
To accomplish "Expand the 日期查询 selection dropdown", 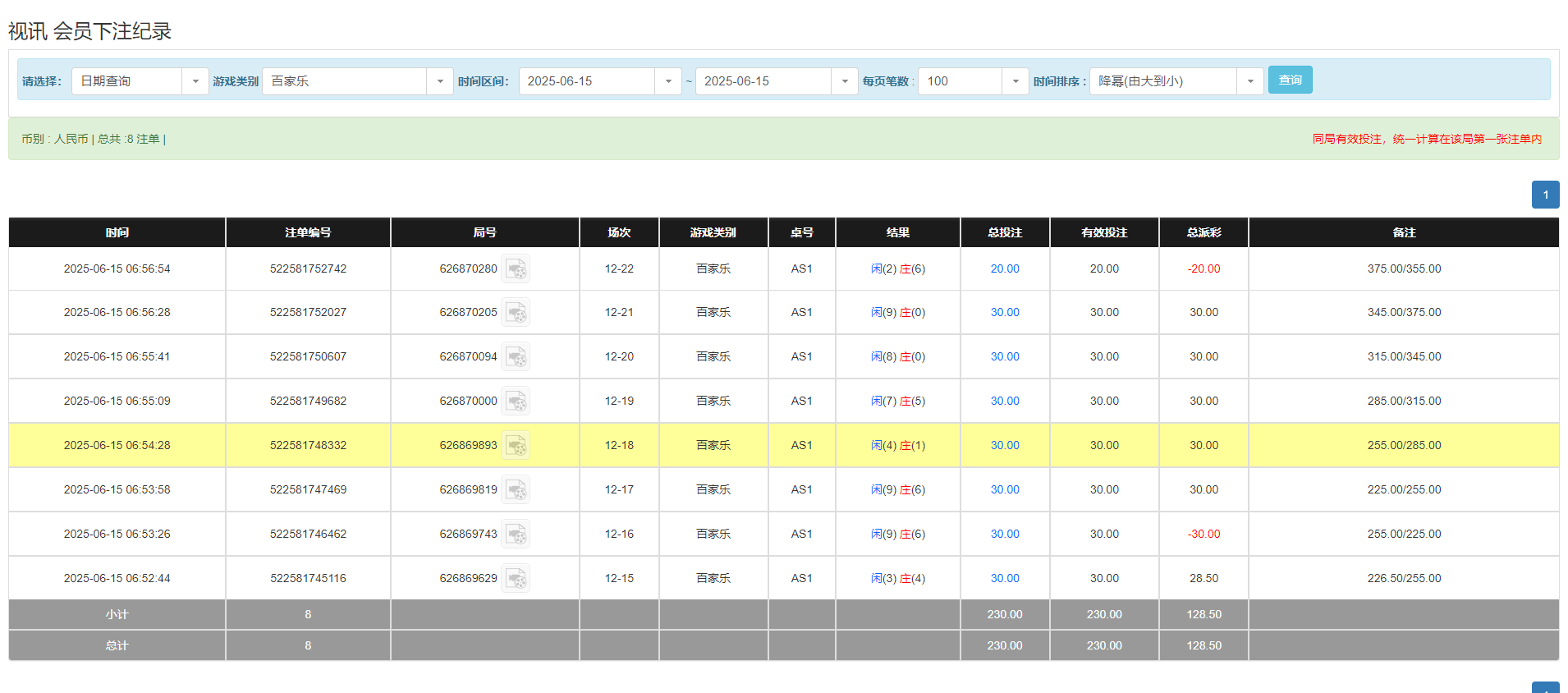I will pos(140,81).
